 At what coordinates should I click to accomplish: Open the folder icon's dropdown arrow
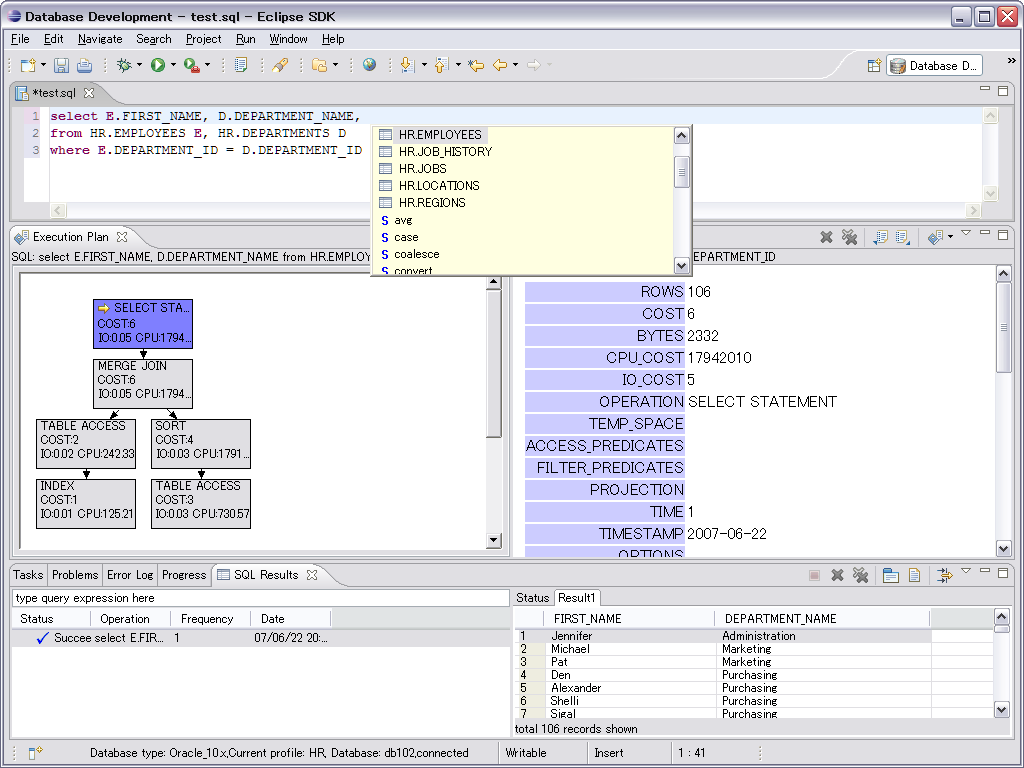pos(336,65)
